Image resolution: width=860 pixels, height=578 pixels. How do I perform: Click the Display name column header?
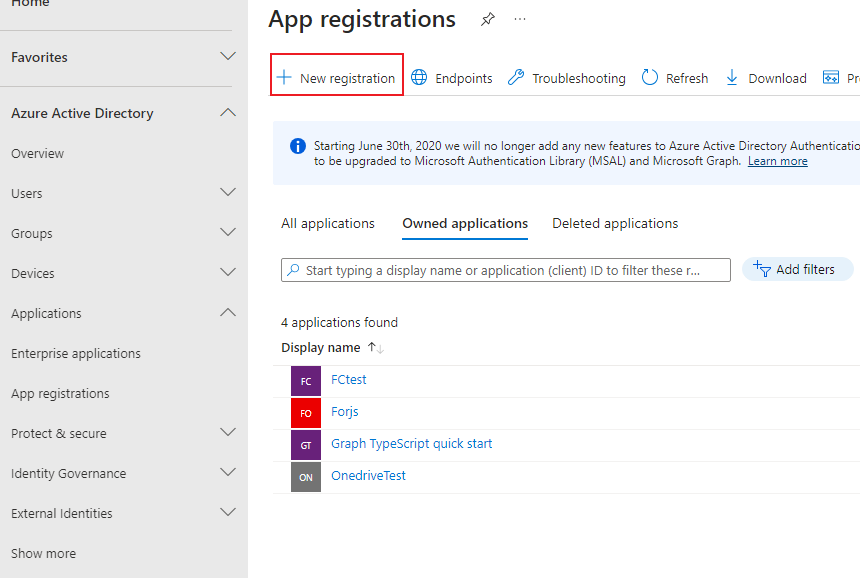[320, 348]
